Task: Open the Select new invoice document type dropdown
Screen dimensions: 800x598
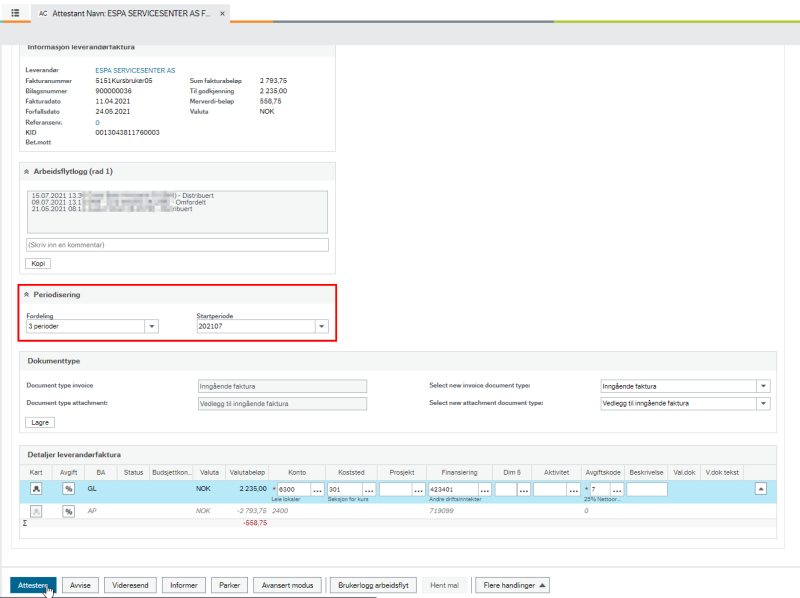Action: pos(763,386)
